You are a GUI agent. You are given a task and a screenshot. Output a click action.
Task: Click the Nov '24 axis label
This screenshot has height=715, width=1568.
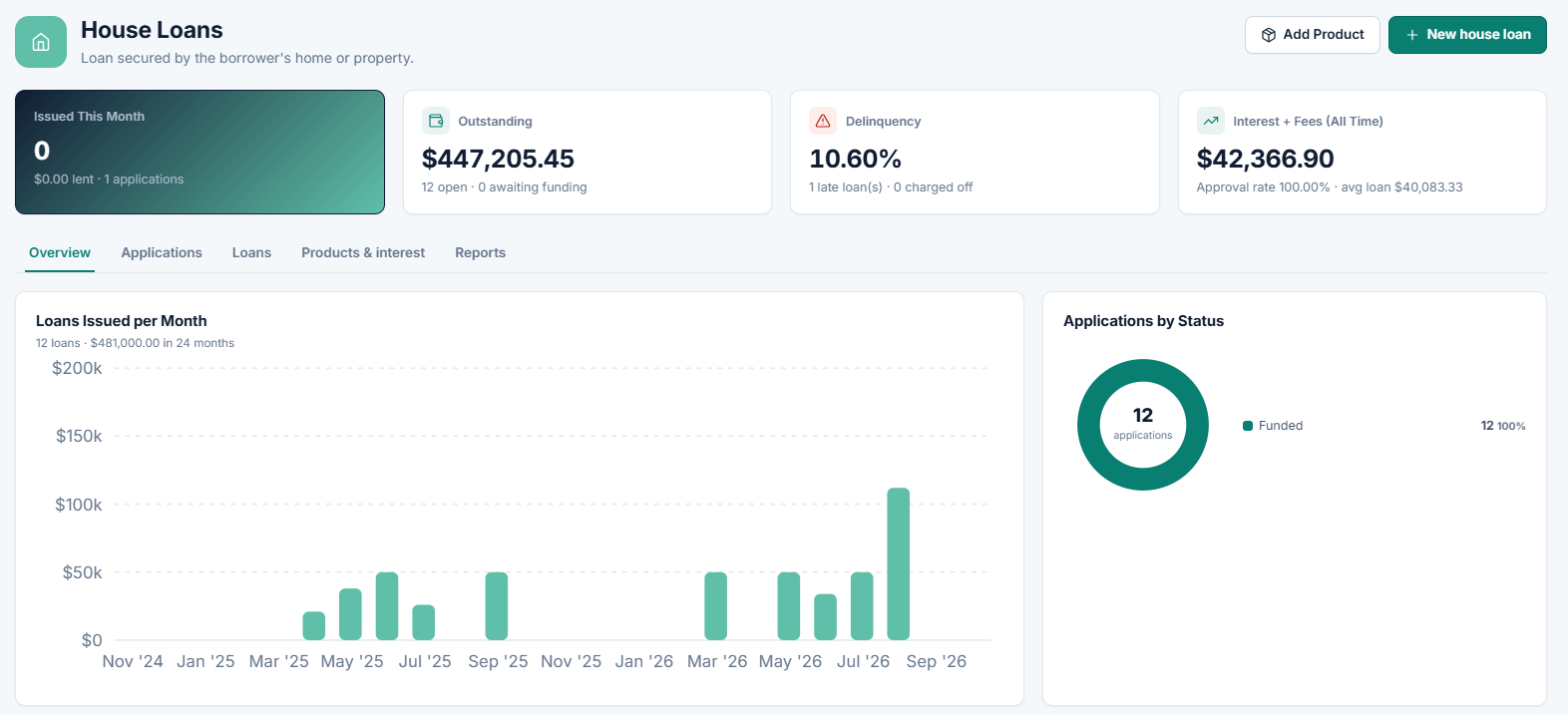point(133,661)
